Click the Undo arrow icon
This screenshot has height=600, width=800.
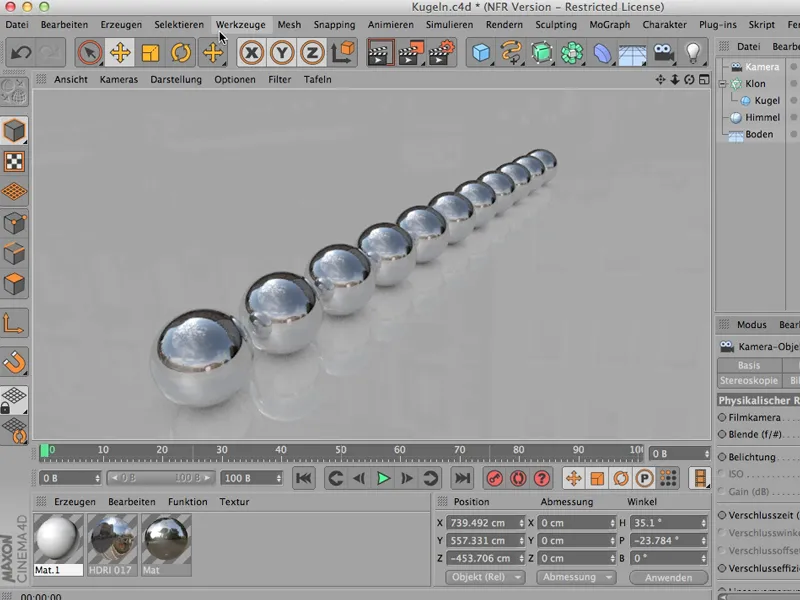[x=21, y=53]
